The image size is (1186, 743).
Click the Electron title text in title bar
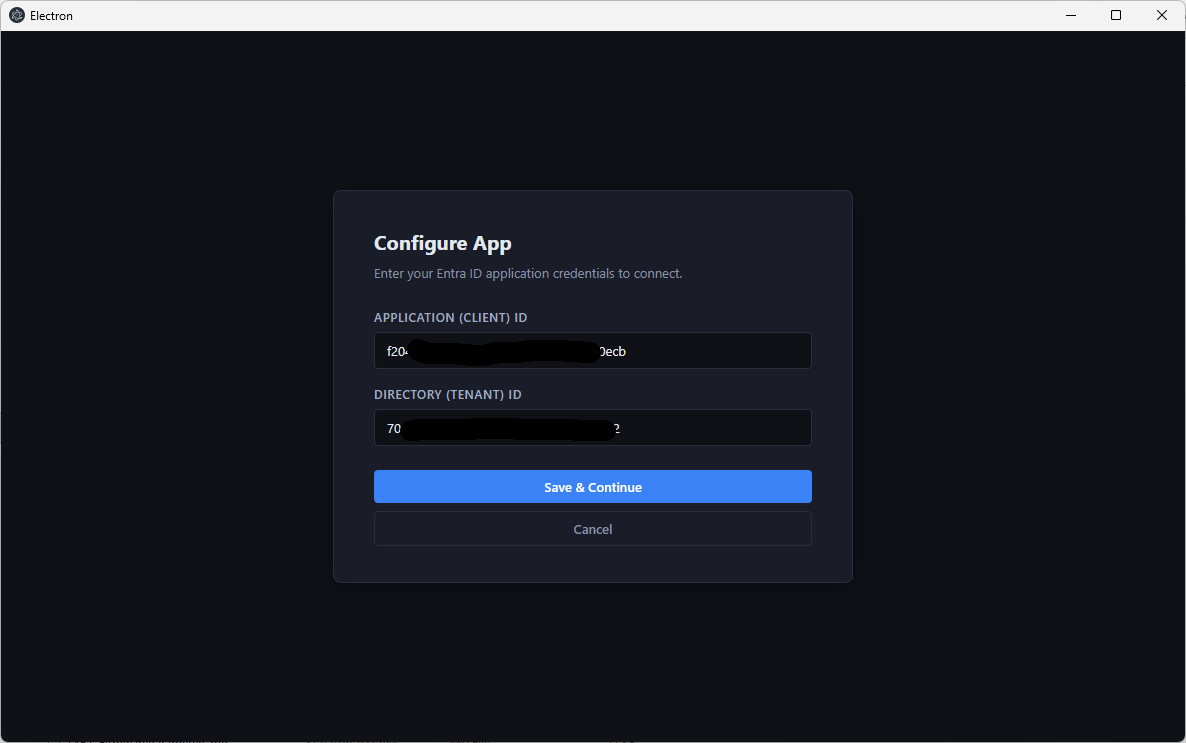coord(51,16)
